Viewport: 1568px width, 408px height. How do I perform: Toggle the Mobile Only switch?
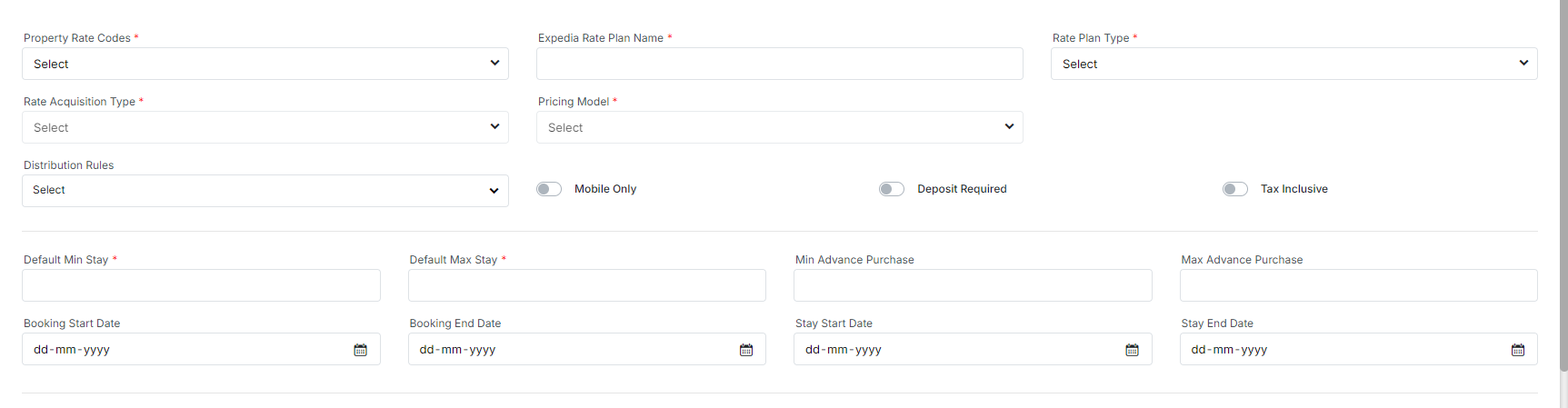click(x=549, y=189)
